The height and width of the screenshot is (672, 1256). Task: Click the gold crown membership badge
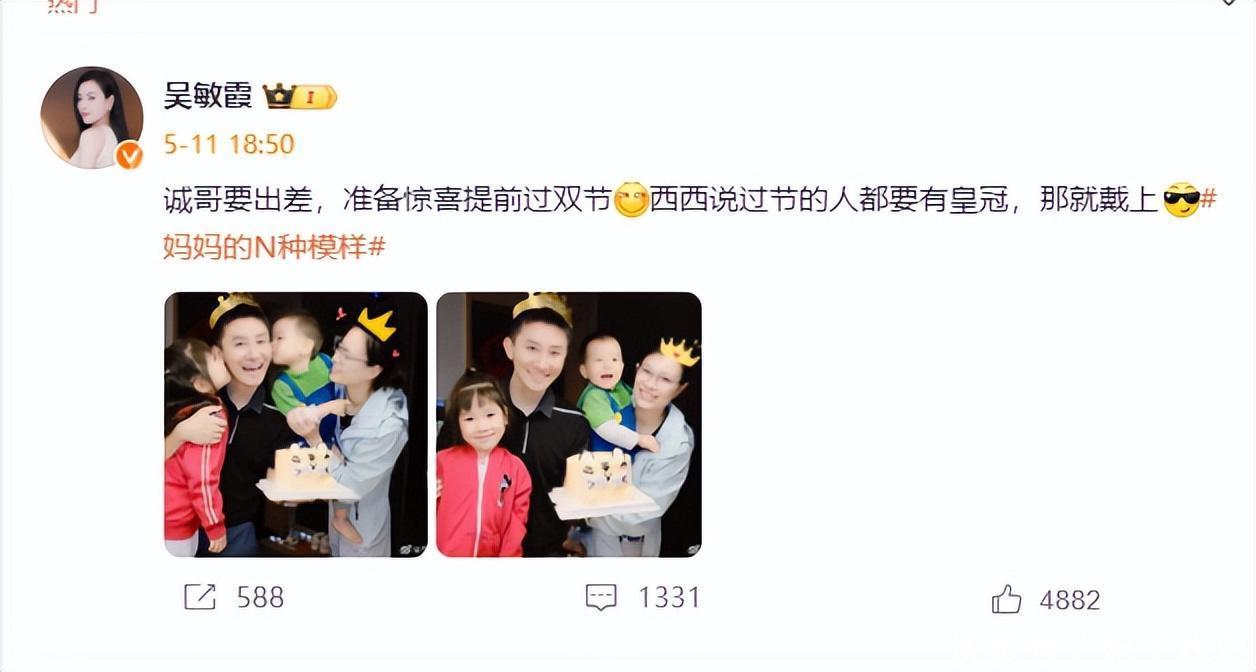(x=278, y=96)
